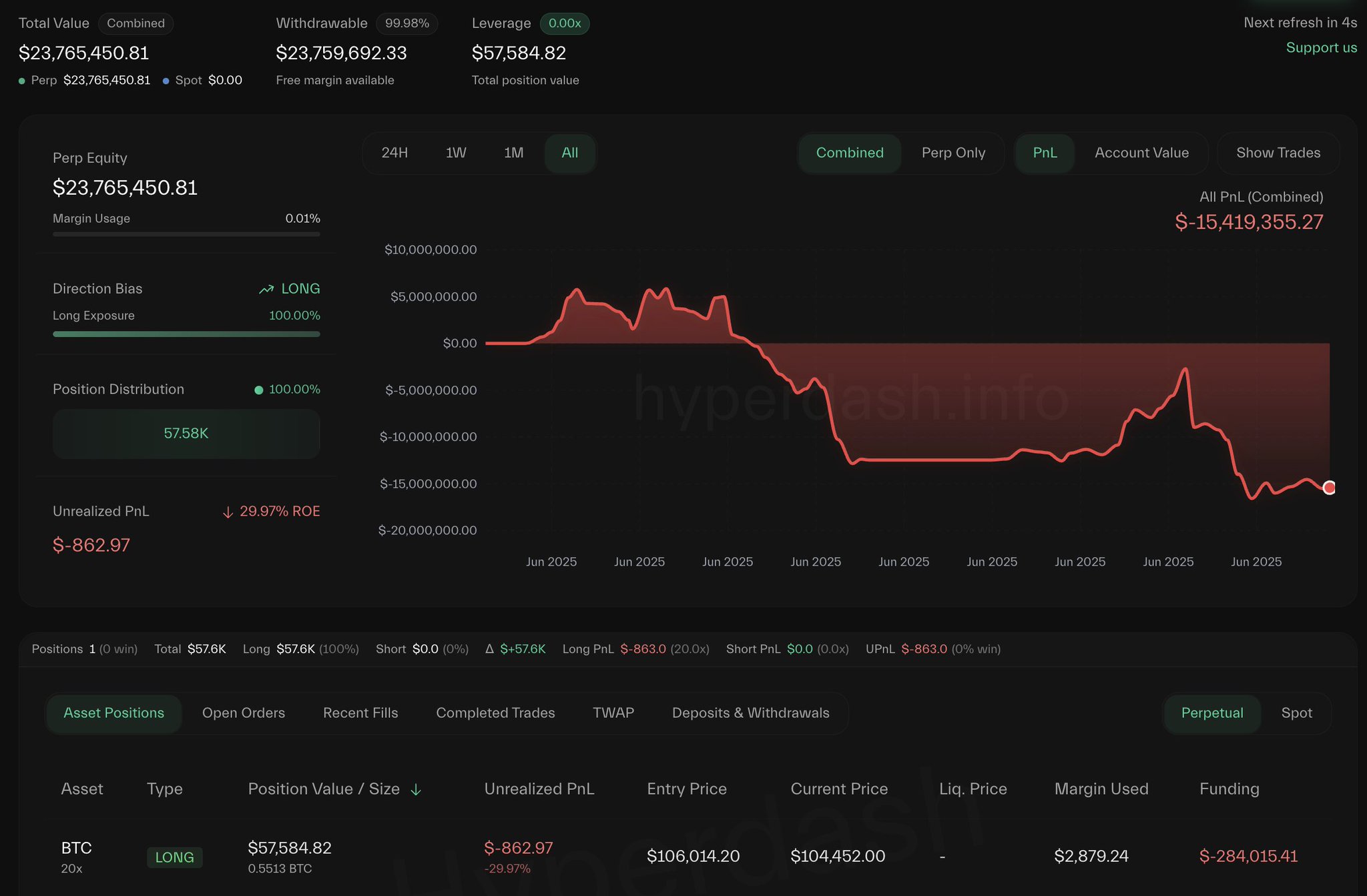Click the $104,452.00 current price cell
The image size is (1367, 896).
coord(838,856)
